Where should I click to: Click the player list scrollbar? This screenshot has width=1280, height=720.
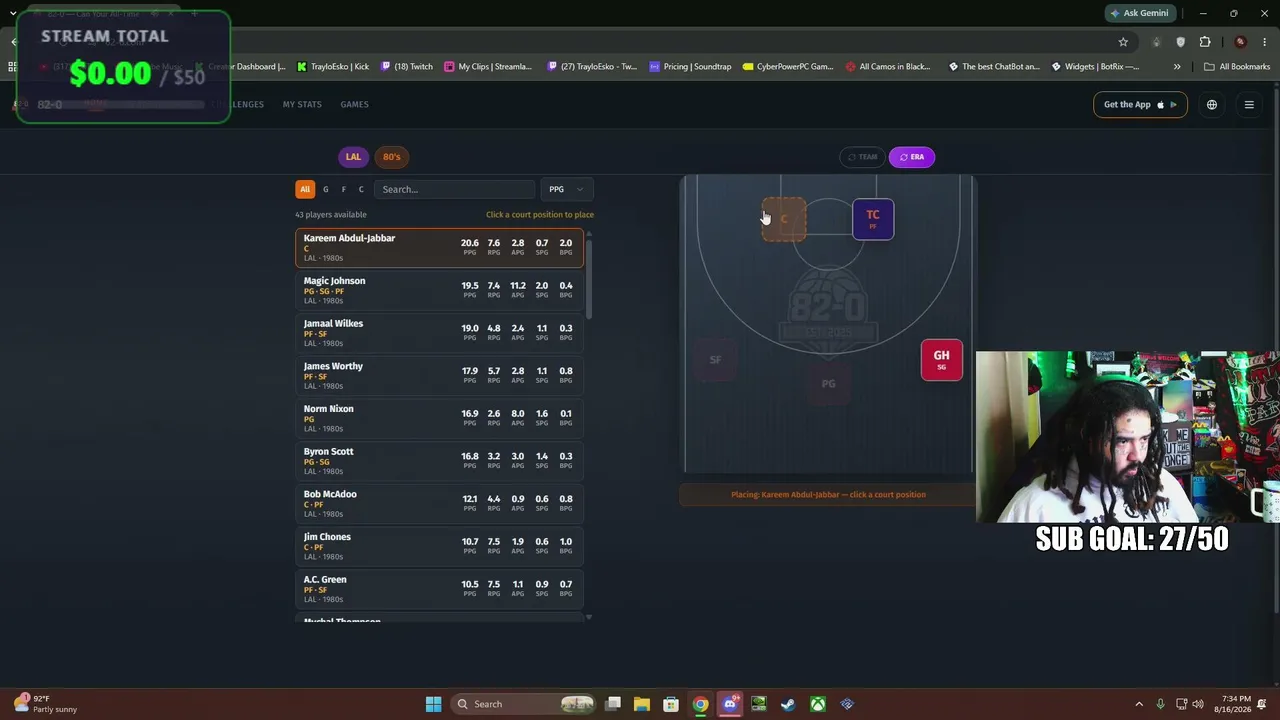tap(589, 280)
